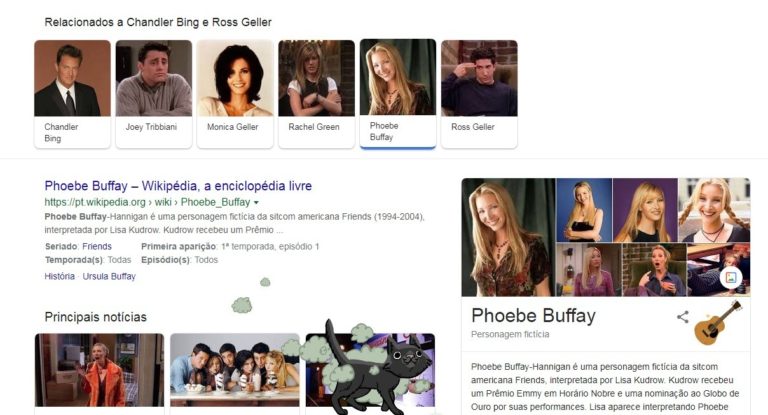Expand the green arrow next to the Wikipedia URL
This screenshot has width=768, height=415.
[256, 202]
